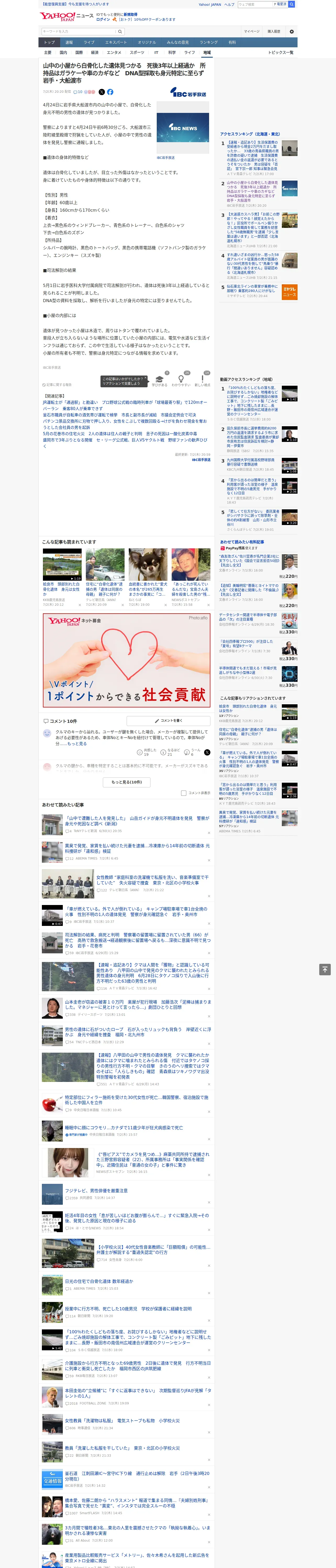Image resolution: width=336 pixels, height=1568 pixels.
Task: Open the 有料 navigation tab
Action: (x=232, y=42)
